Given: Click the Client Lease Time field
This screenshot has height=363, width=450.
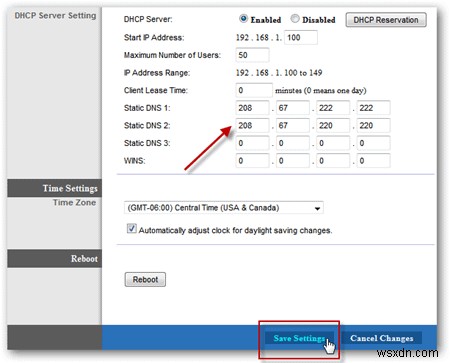Looking at the screenshot, I should pos(254,90).
